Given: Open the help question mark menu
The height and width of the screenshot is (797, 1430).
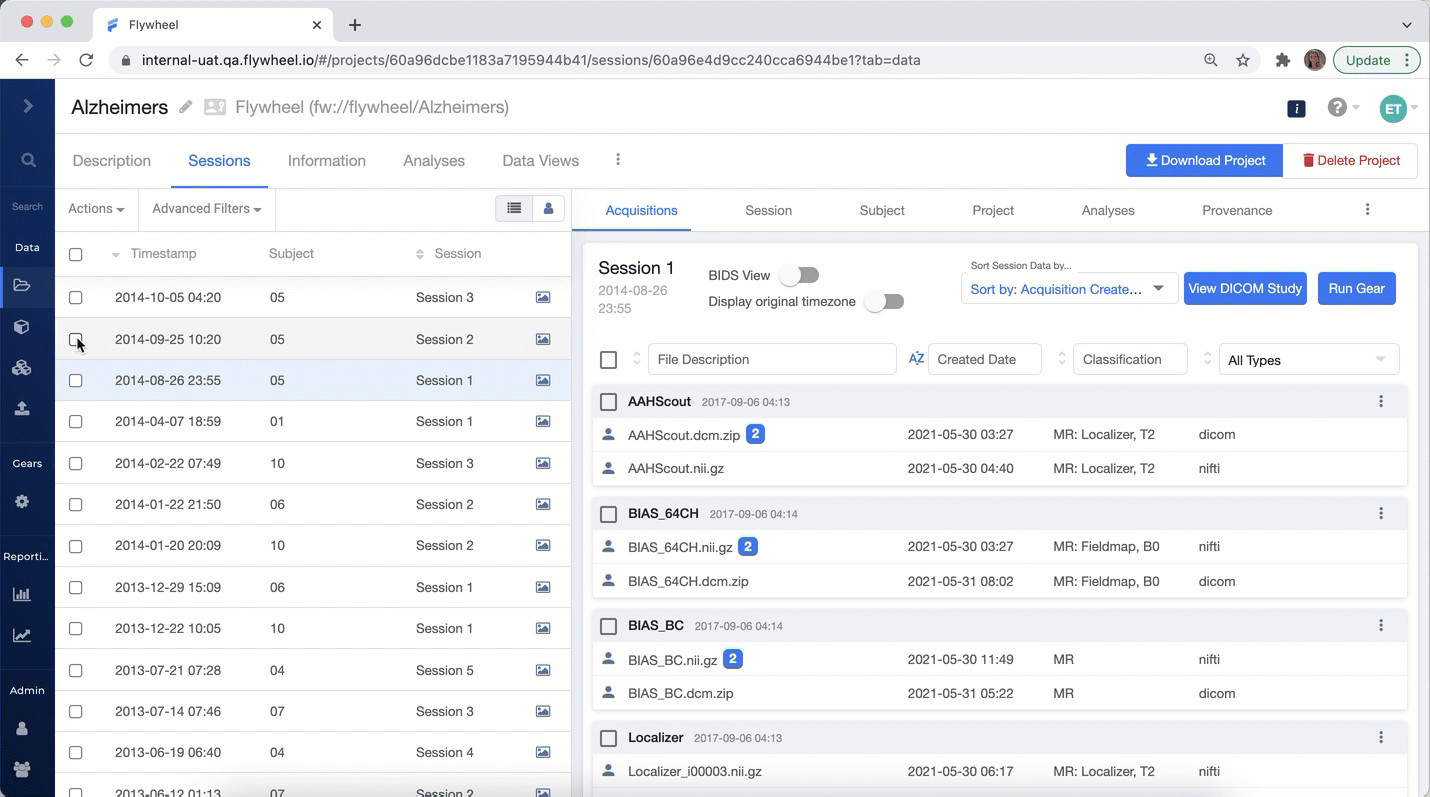Looking at the screenshot, I should click(x=1342, y=107).
